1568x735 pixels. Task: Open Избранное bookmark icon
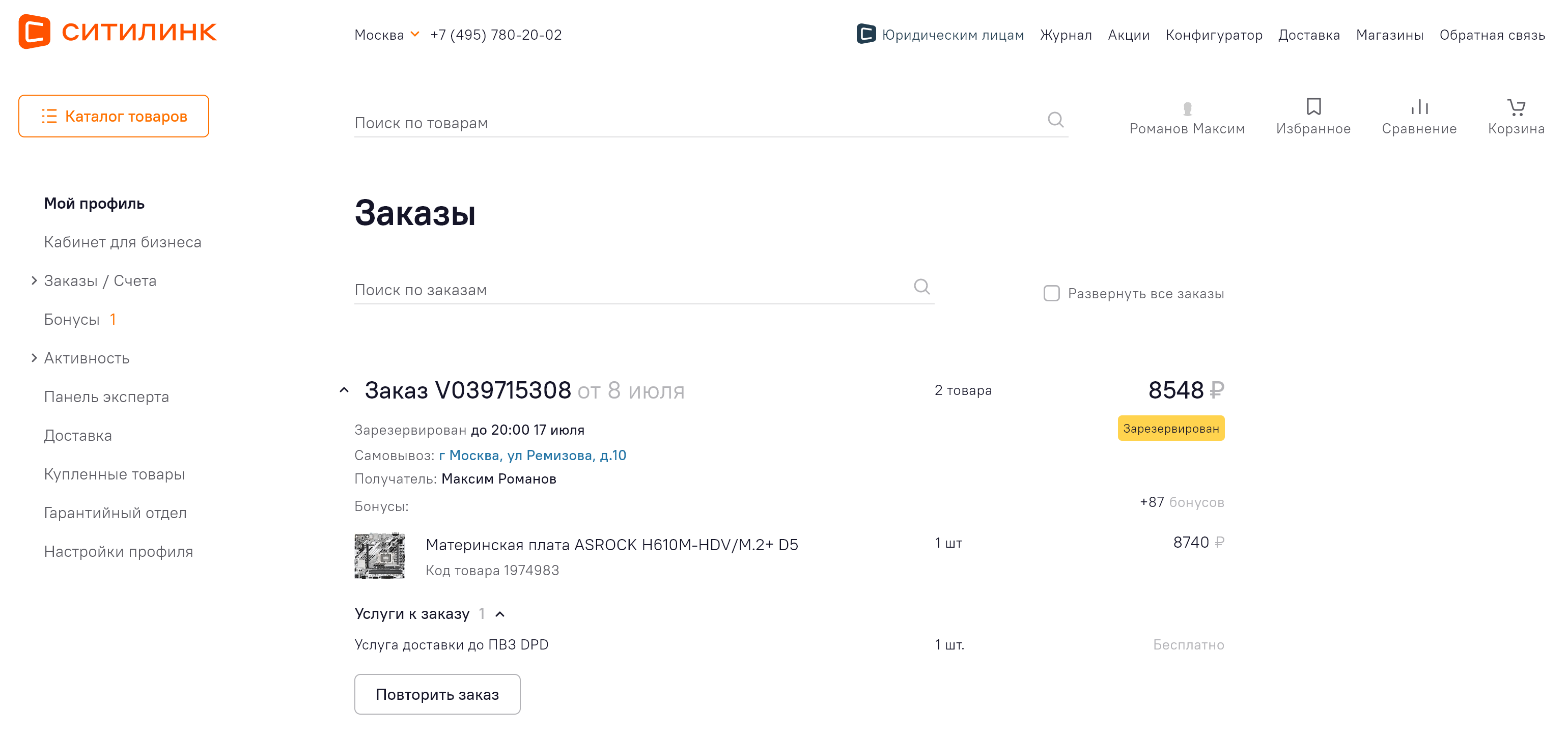tap(1313, 107)
